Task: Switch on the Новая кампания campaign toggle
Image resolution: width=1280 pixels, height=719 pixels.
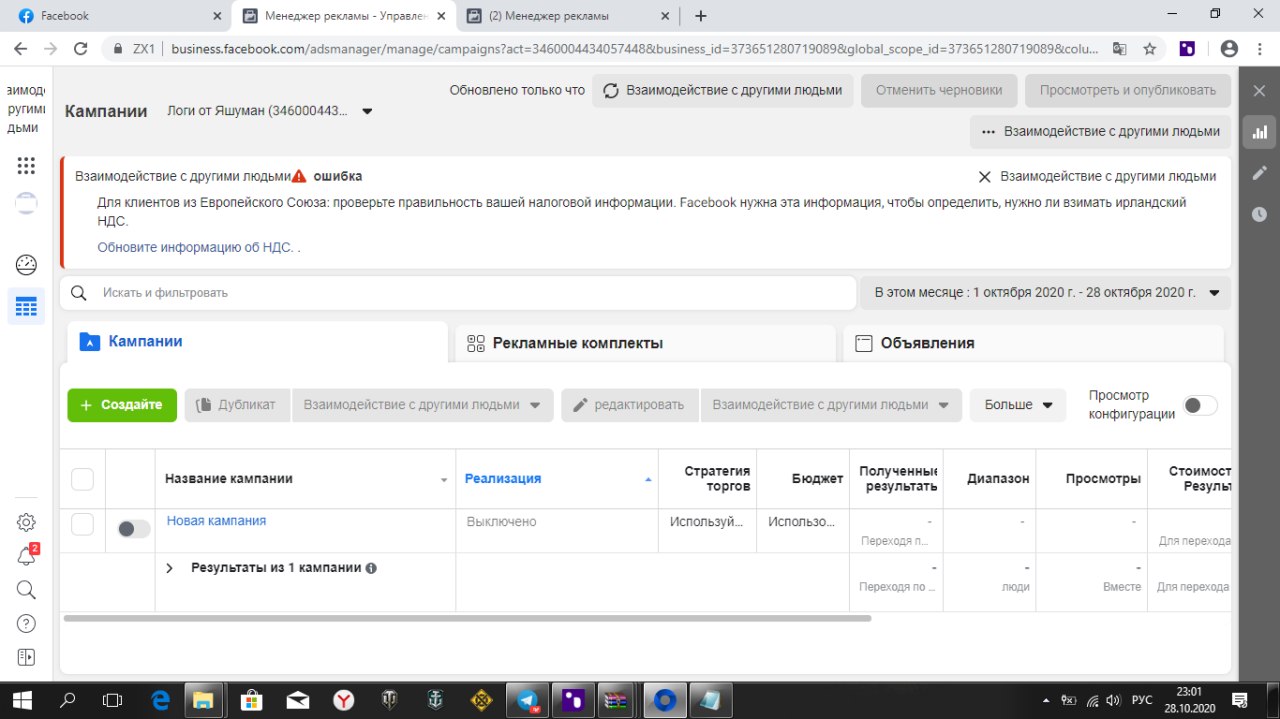Action: pyautogui.click(x=133, y=529)
